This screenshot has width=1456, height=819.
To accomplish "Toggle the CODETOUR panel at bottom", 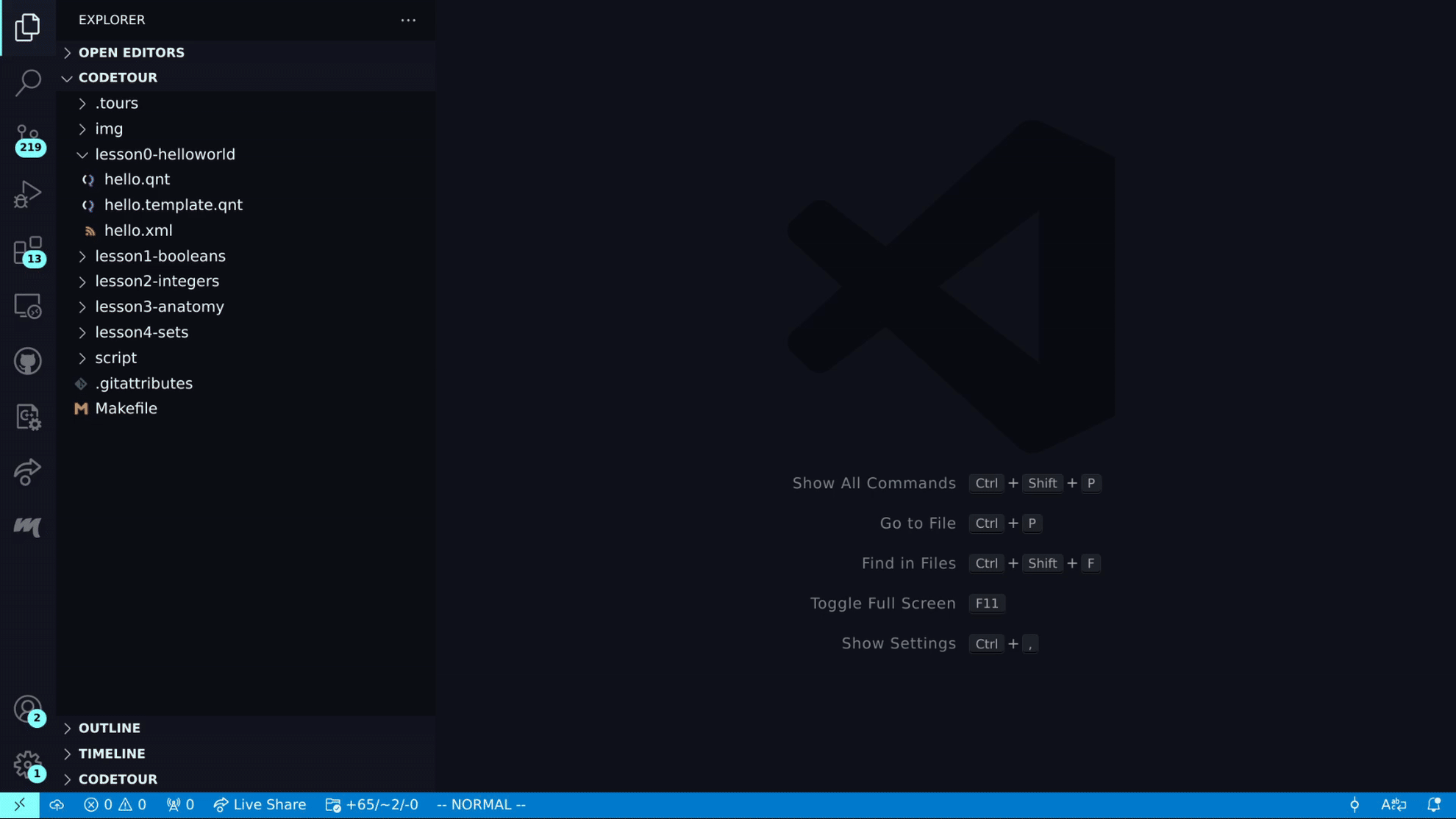I will 118,779.
